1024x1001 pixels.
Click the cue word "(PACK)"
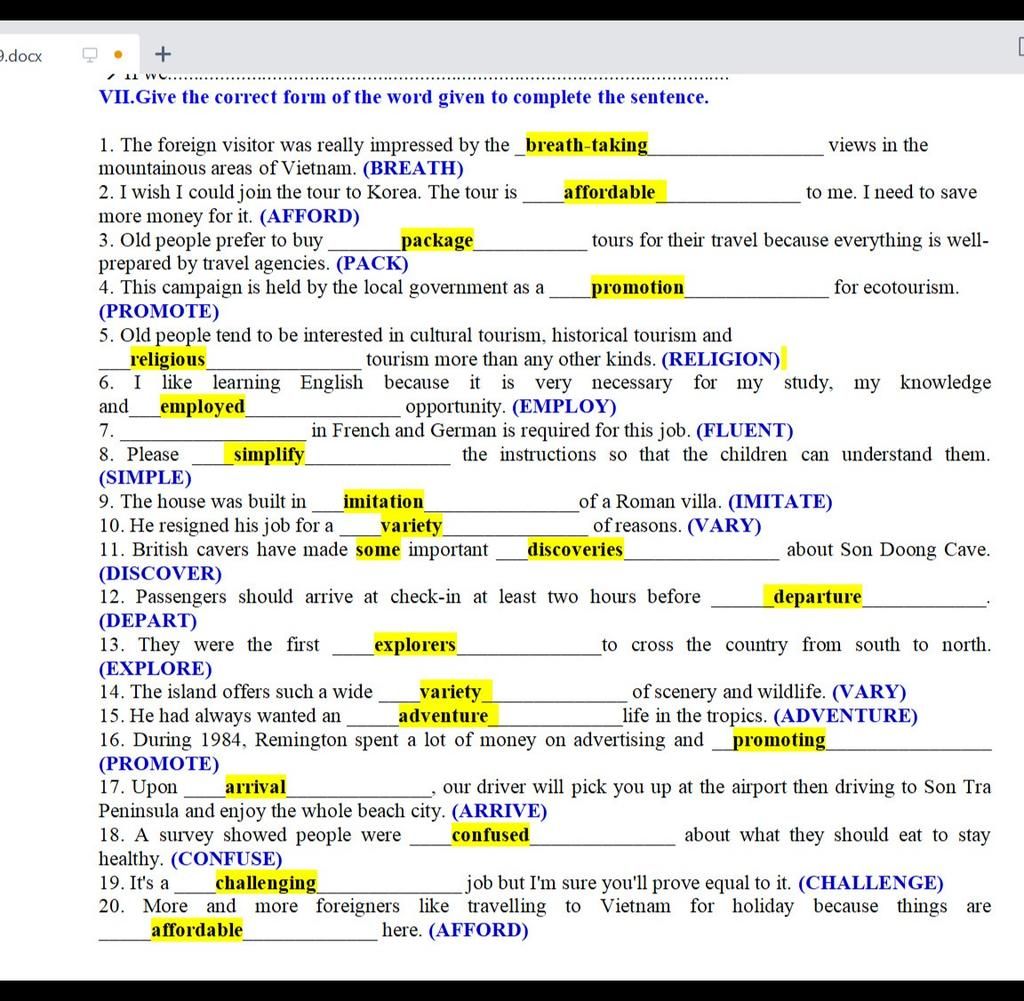click(x=372, y=264)
